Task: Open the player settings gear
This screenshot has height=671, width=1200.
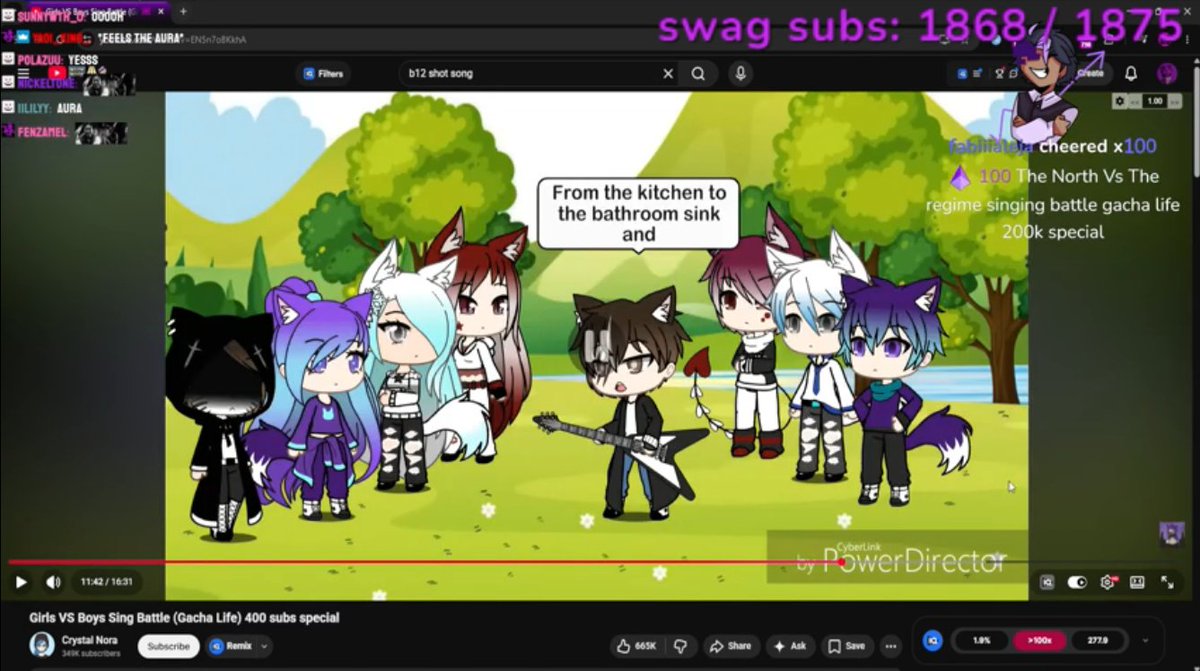Action: click(1107, 582)
